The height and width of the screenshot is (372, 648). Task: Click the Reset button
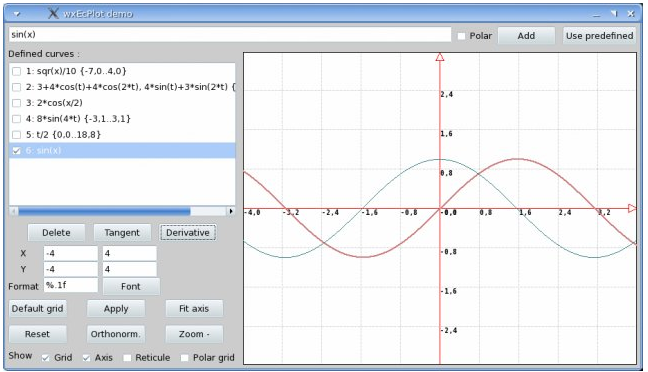[38, 334]
